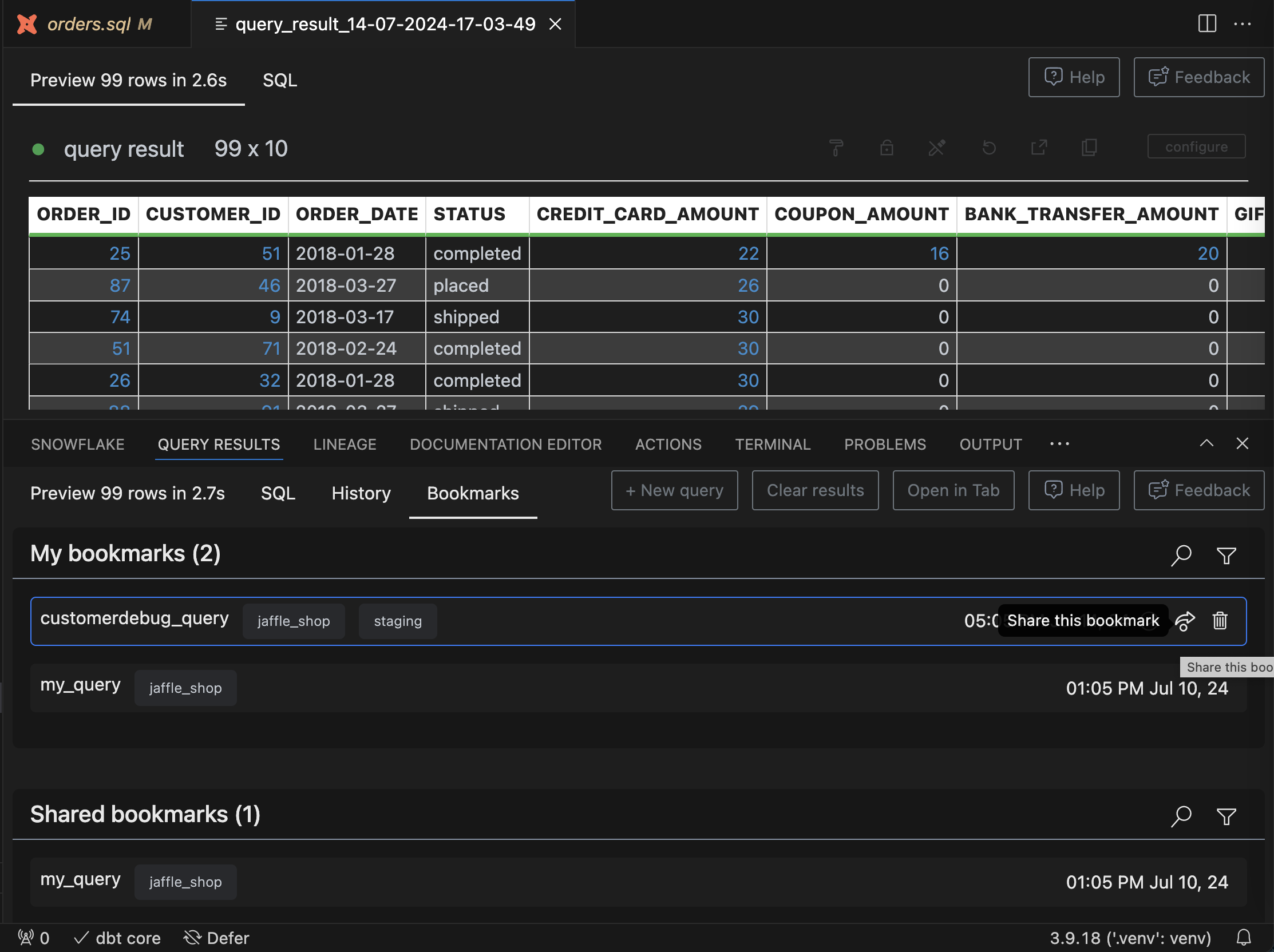Select my_query in My bookmarks

click(x=638, y=688)
